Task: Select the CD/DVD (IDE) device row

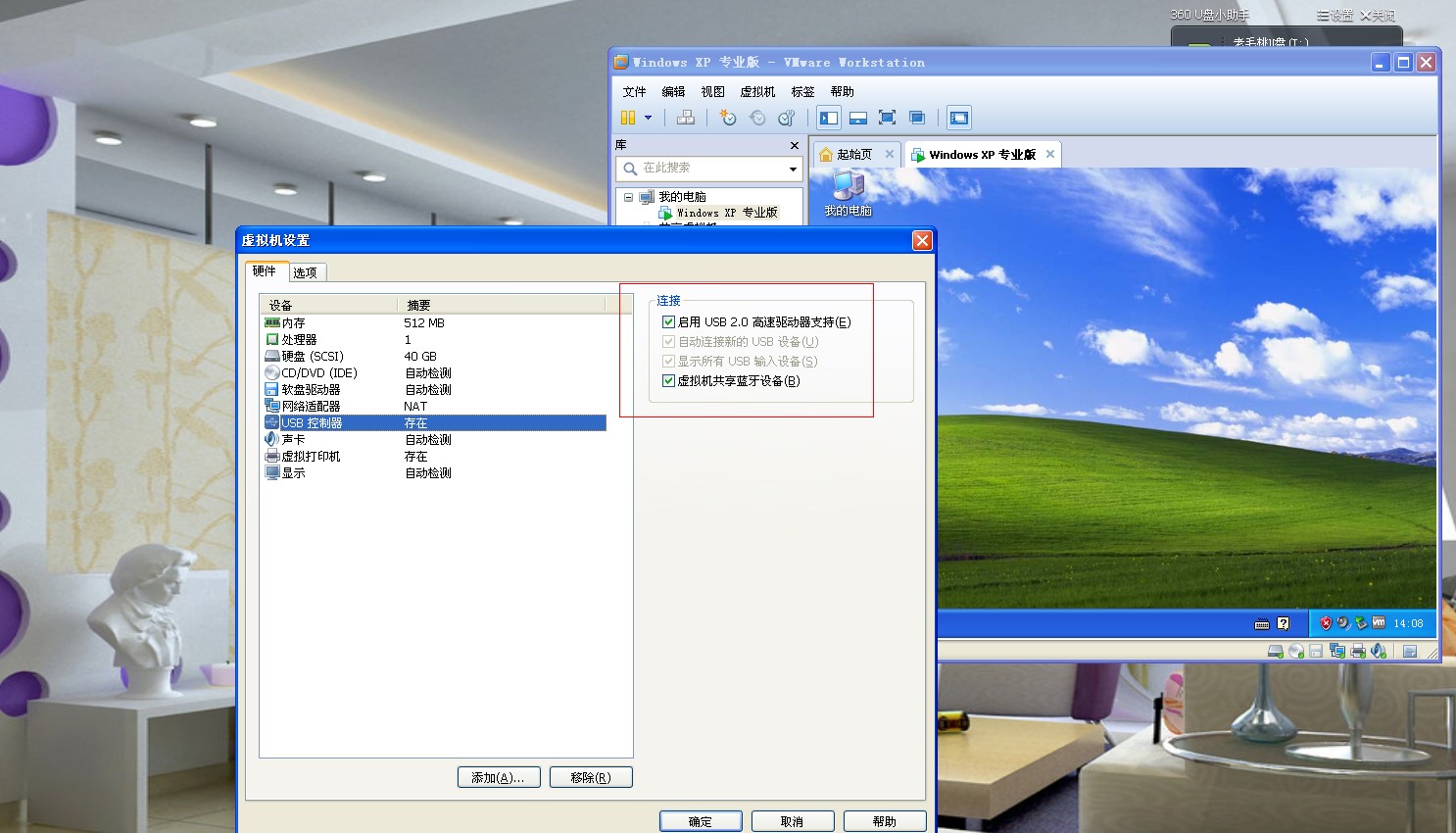Action: pyautogui.click(x=434, y=372)
